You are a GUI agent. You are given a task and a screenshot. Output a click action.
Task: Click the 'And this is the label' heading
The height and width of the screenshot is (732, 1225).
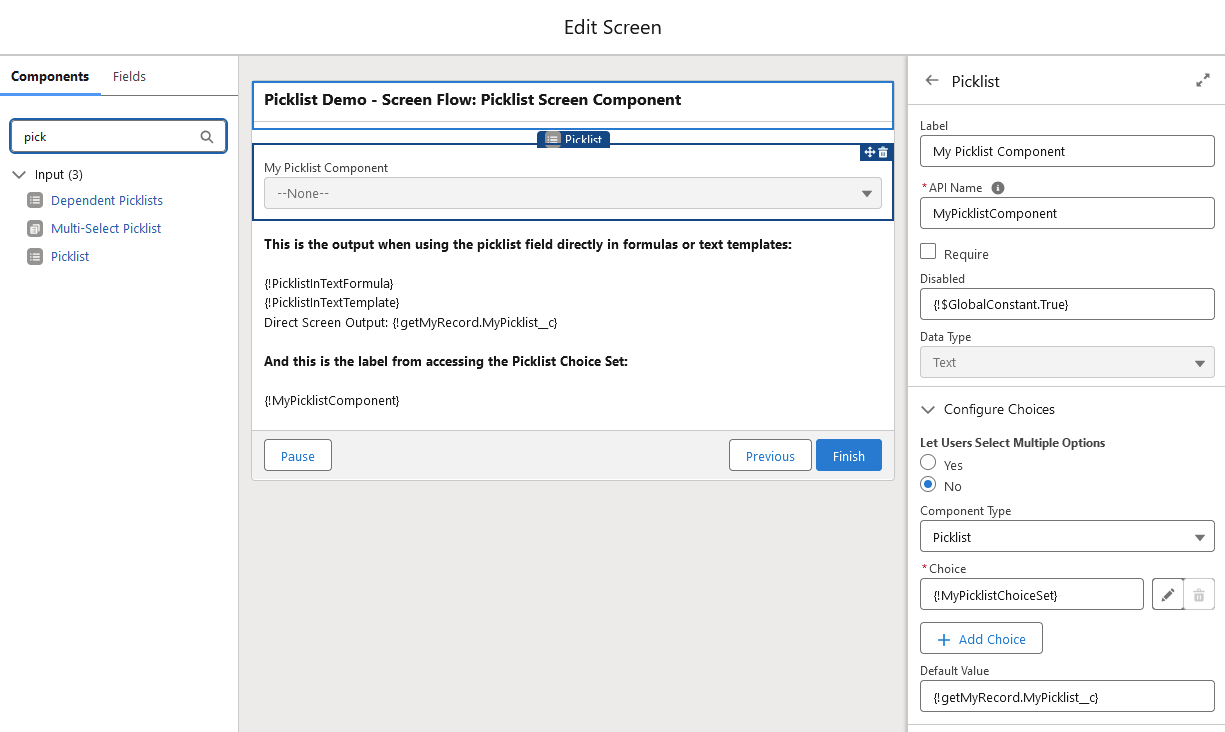[446, 361]
